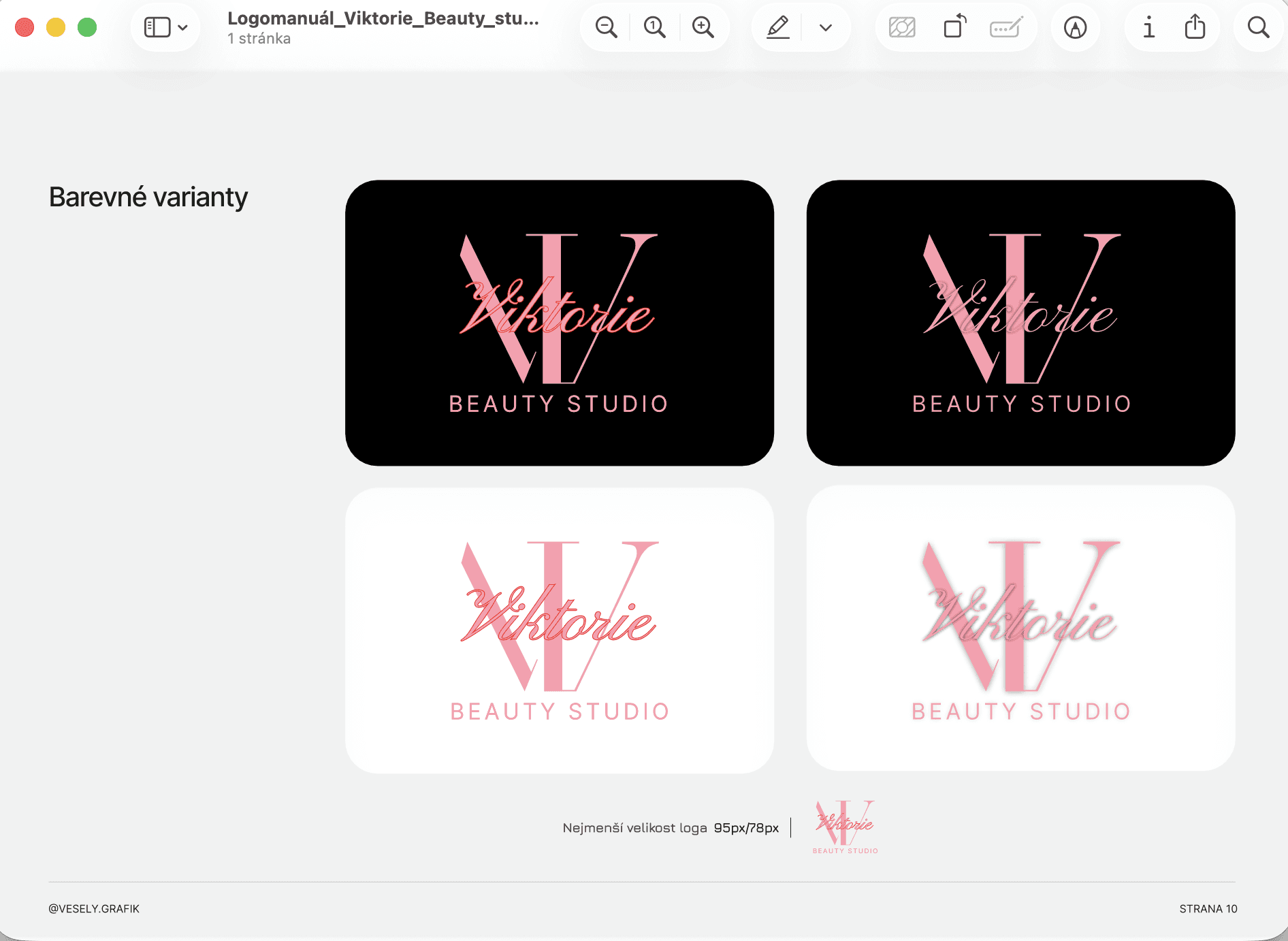Viewport: 1288px width, 941px height.
Task: Rotate the page with the rotate icon
Action: click(954, 27)
